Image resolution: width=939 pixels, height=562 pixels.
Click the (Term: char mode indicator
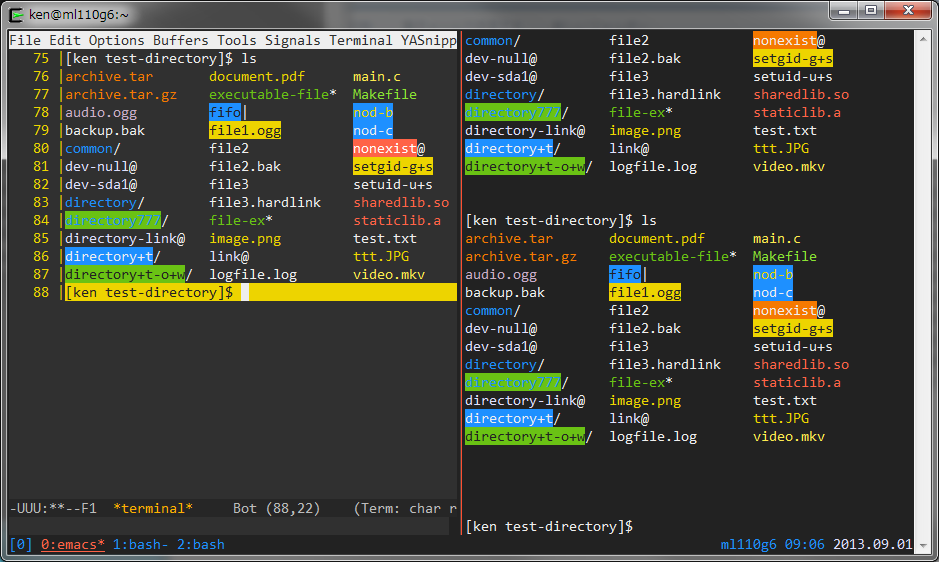[405, 509]
